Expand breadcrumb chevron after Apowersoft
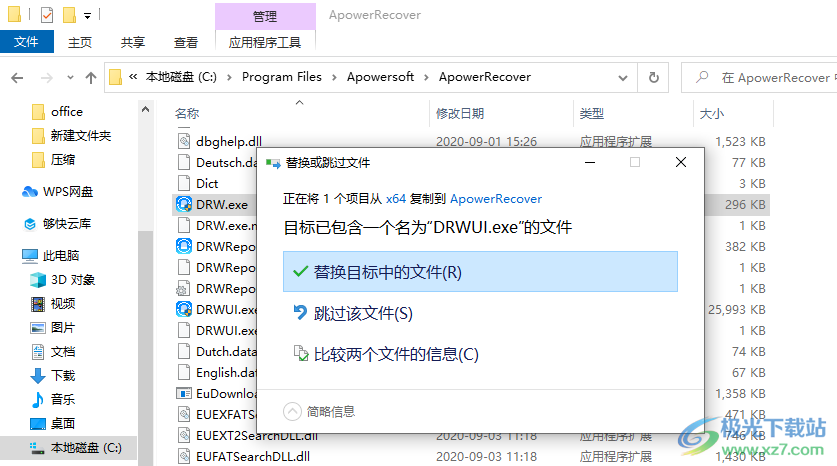This screenshot has width=837, height=466. click(426, 77)
